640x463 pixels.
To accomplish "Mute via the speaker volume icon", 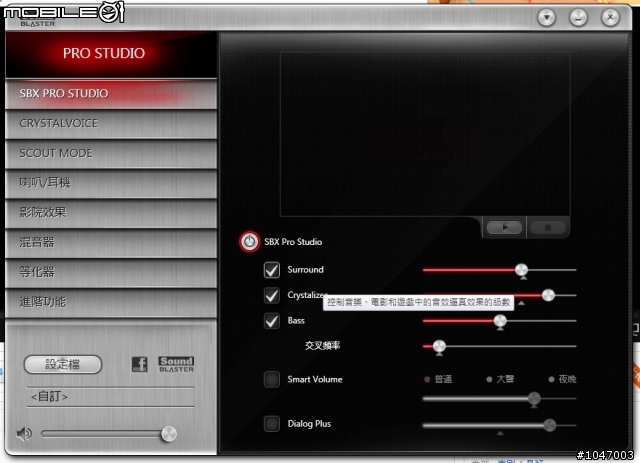I will [24, 434].
